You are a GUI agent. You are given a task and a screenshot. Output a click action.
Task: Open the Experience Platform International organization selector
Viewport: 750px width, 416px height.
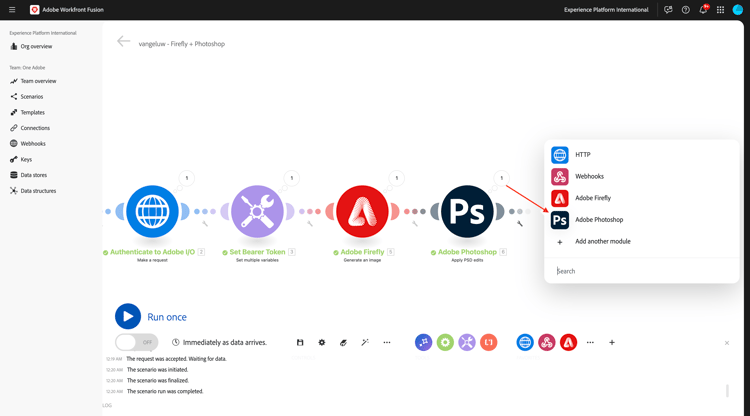pyautogui.click(x=606, y=10)
